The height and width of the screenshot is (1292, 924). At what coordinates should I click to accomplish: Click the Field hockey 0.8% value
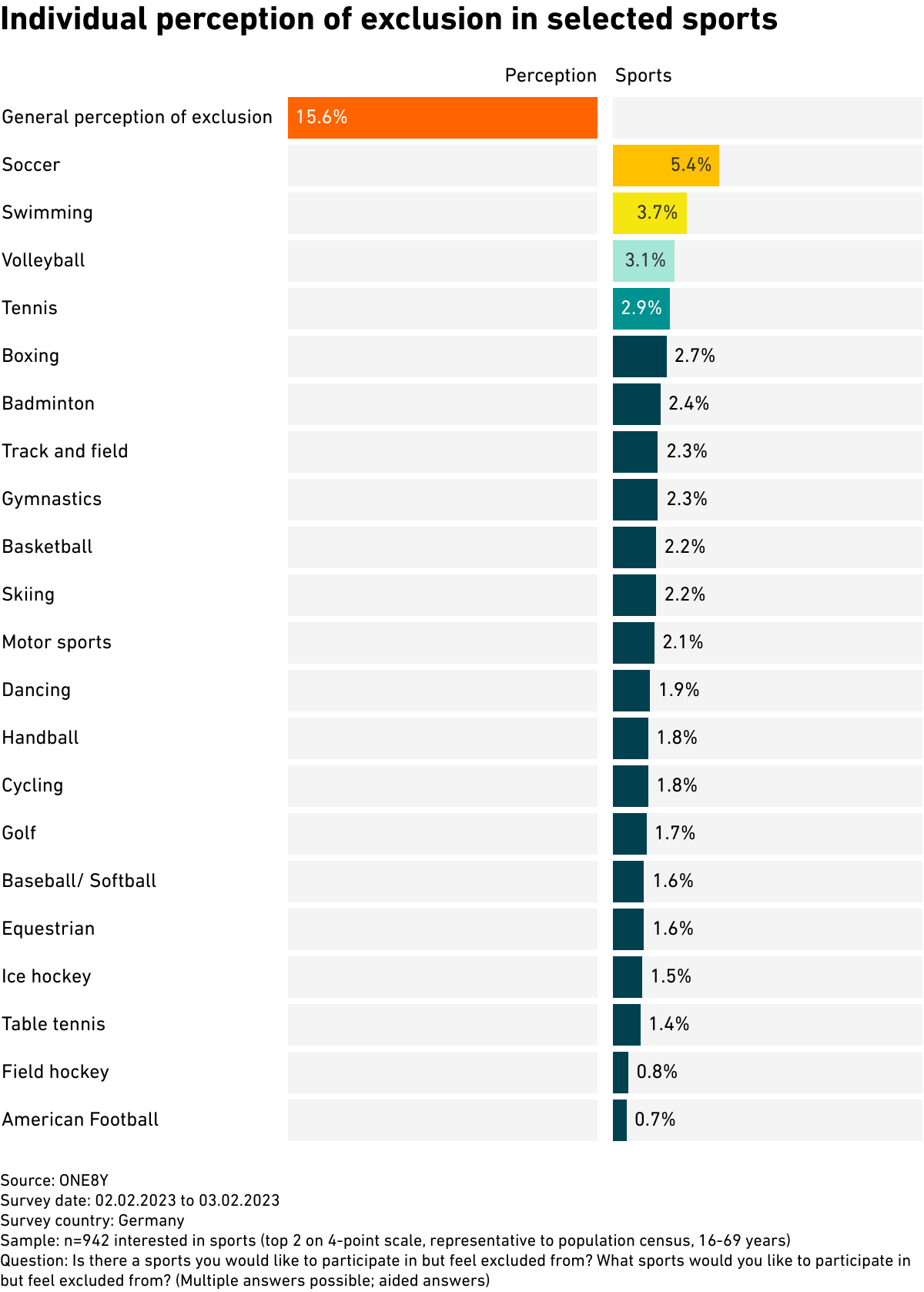pyautogui.click(x=657, y=1072)
